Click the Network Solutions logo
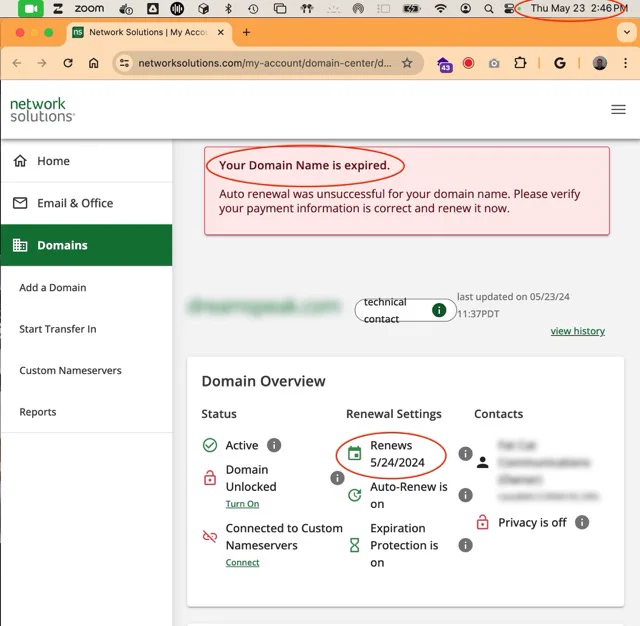 pyautogui.click(x=42, y=109)
